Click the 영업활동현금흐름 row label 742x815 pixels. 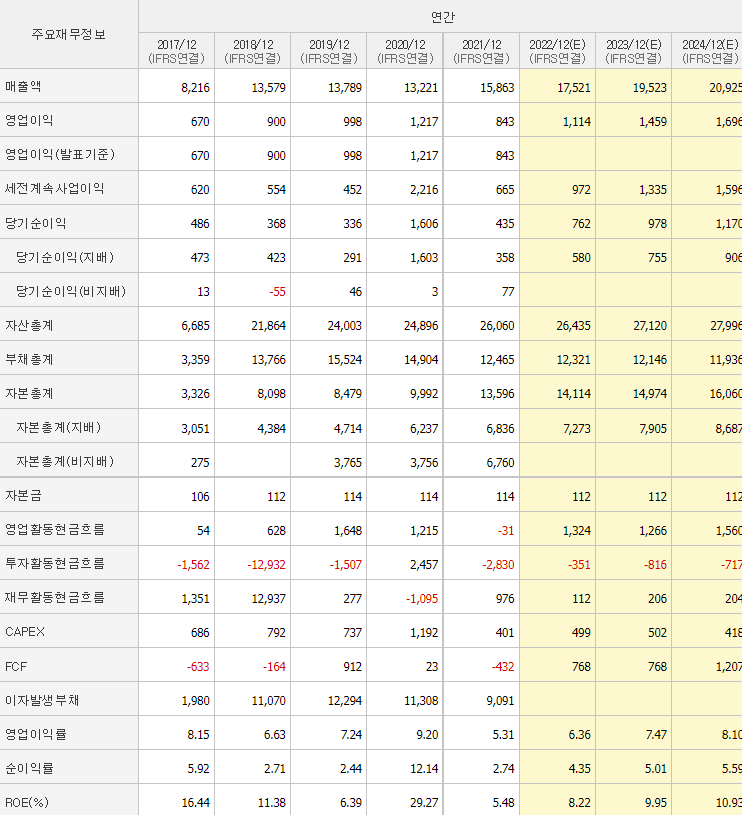55,529
